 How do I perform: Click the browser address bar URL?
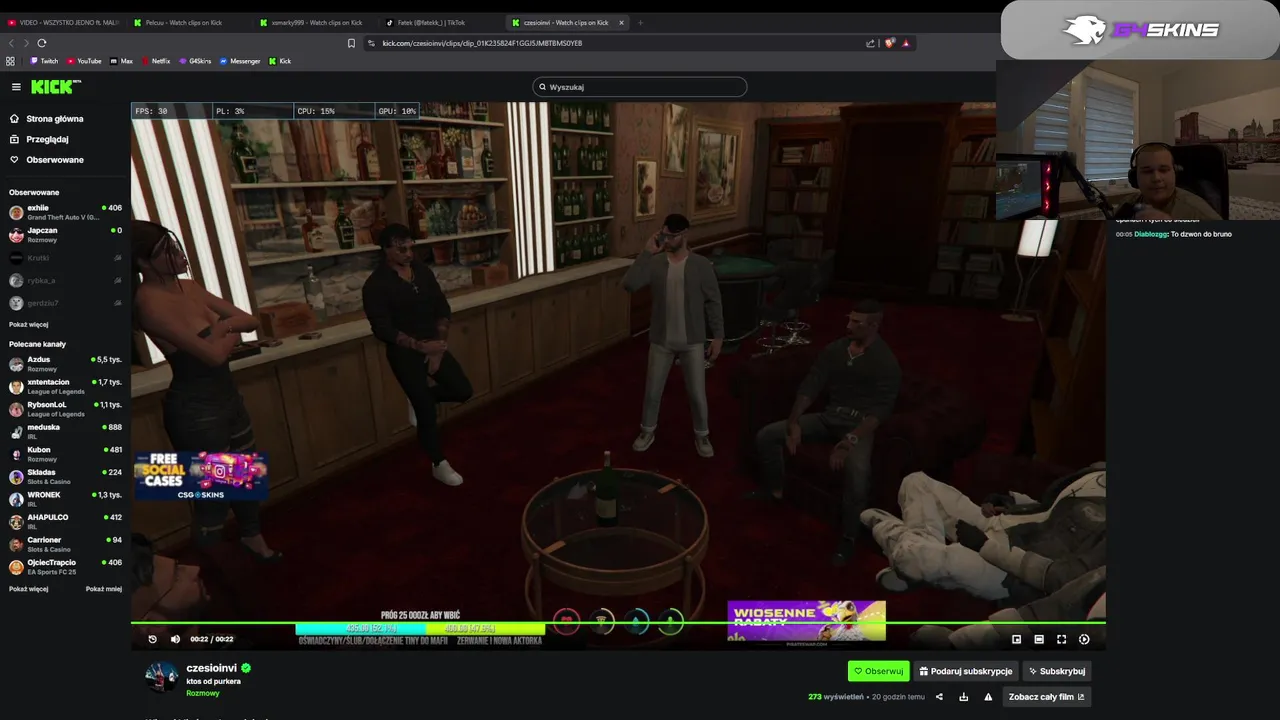(482, 43)
